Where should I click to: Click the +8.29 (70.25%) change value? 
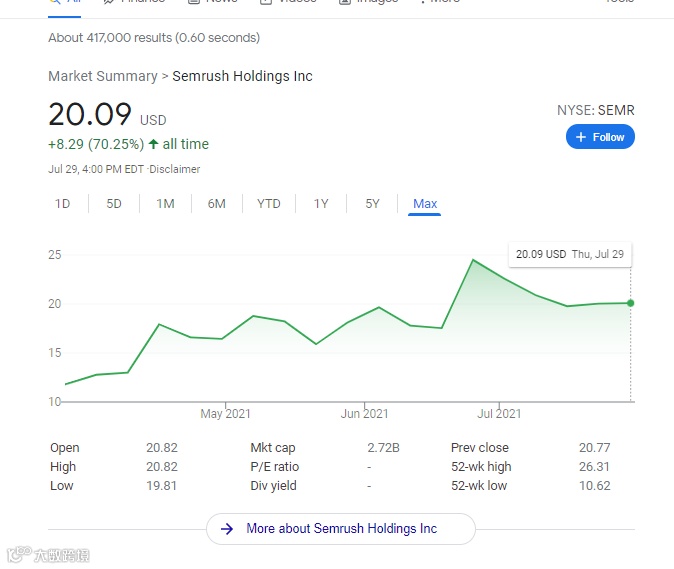(x=96, y=144)
